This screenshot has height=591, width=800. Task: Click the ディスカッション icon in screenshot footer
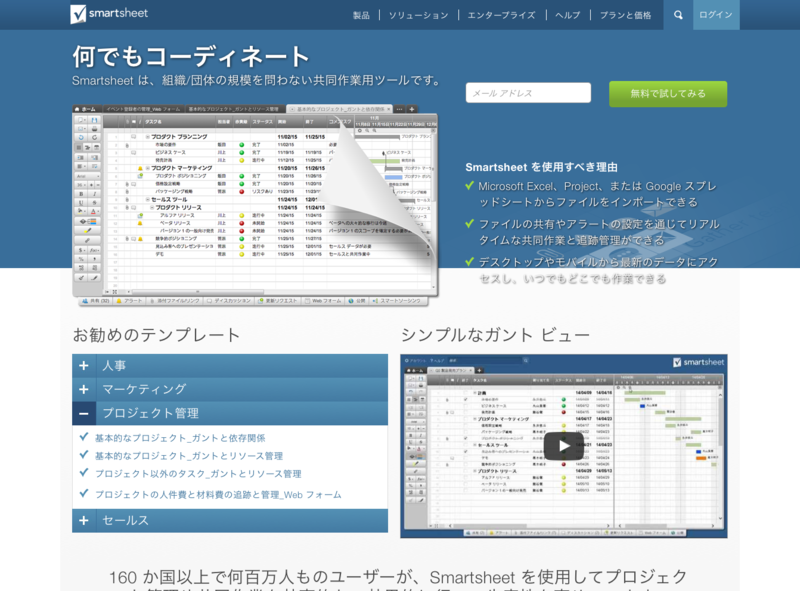(x=210, y=301)
